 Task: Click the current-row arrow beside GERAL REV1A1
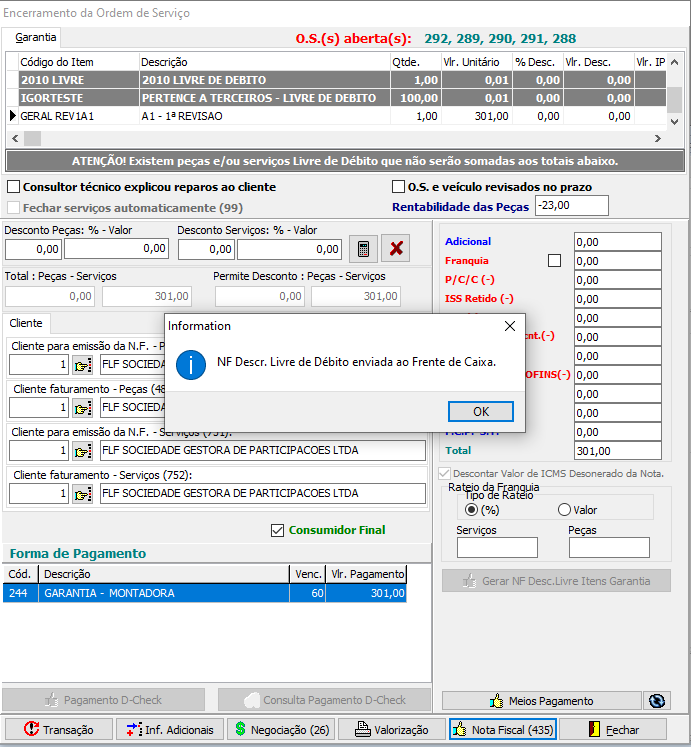13,116
